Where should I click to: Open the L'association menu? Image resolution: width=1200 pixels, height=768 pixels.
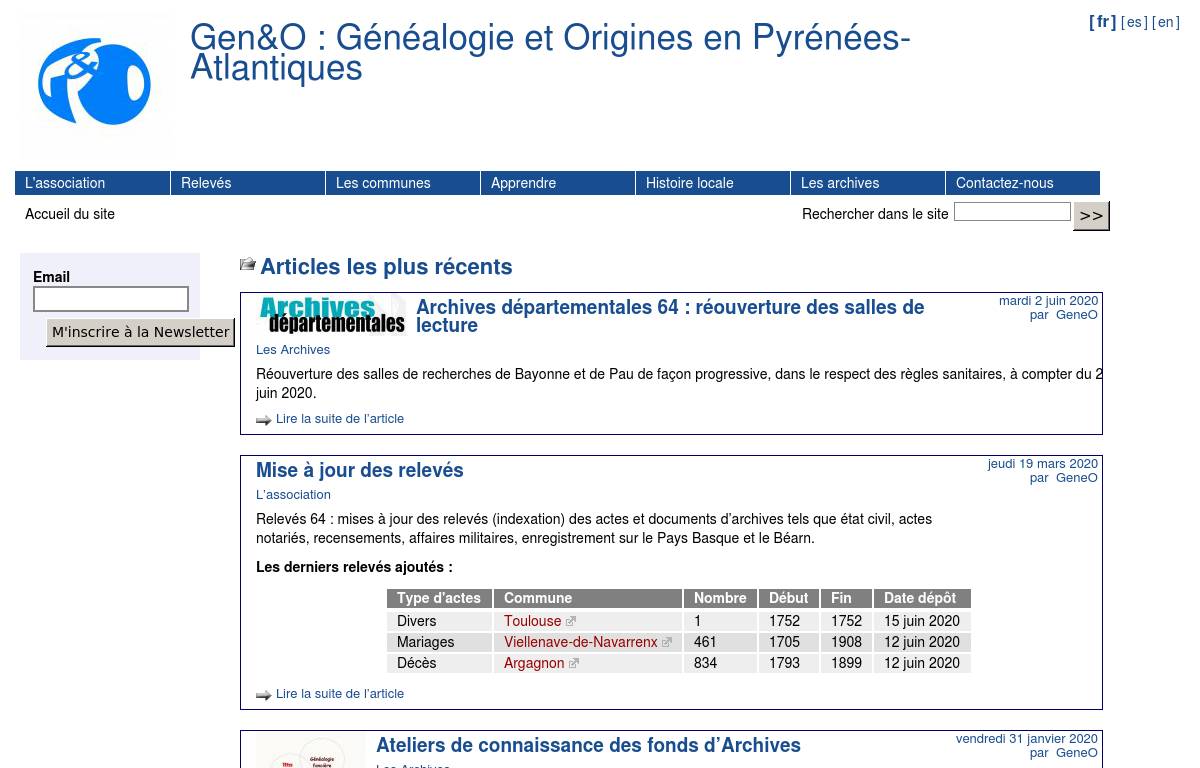pyautogui.click(x=92, y=183)
